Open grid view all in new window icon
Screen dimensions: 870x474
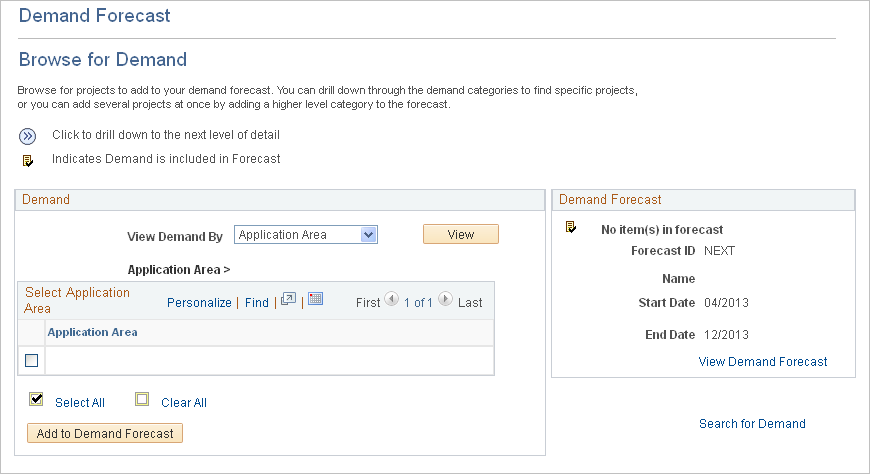point(289,299)
